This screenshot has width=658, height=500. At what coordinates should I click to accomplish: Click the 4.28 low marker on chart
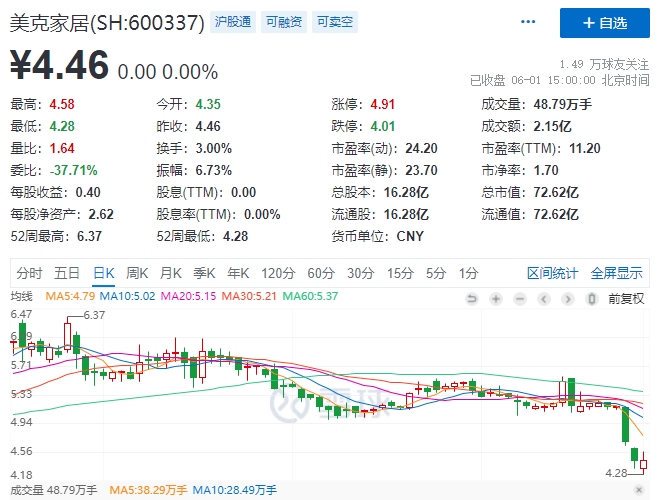pyautogui.click(x=616, y=473)
